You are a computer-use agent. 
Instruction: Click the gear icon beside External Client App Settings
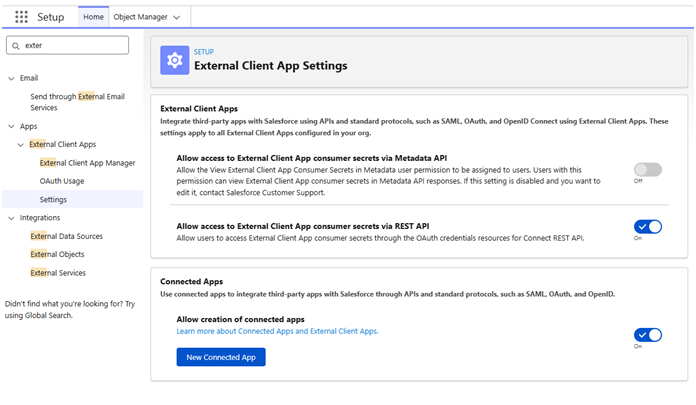coord(175,60)
